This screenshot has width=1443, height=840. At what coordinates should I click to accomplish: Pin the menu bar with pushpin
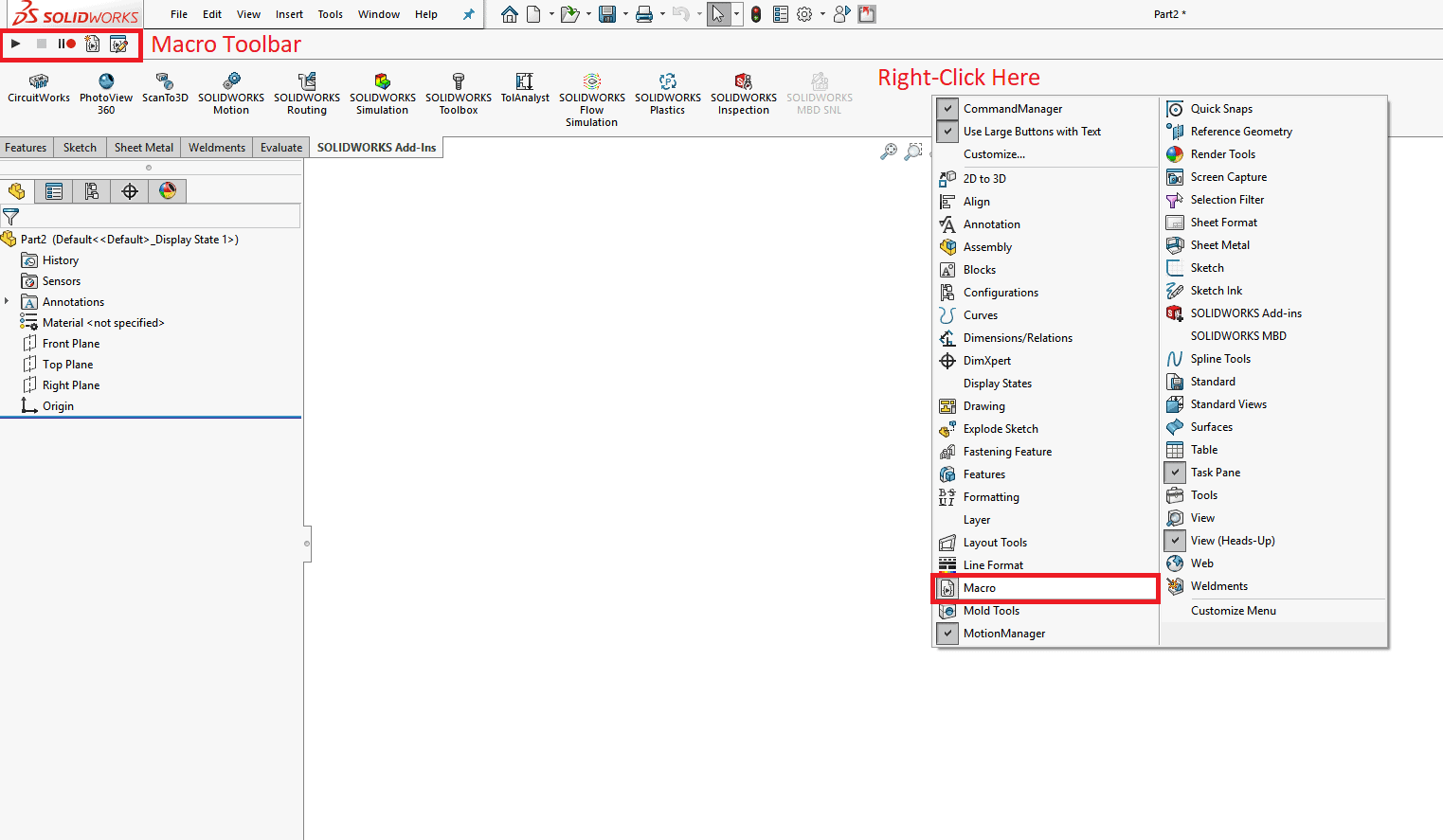468,14
